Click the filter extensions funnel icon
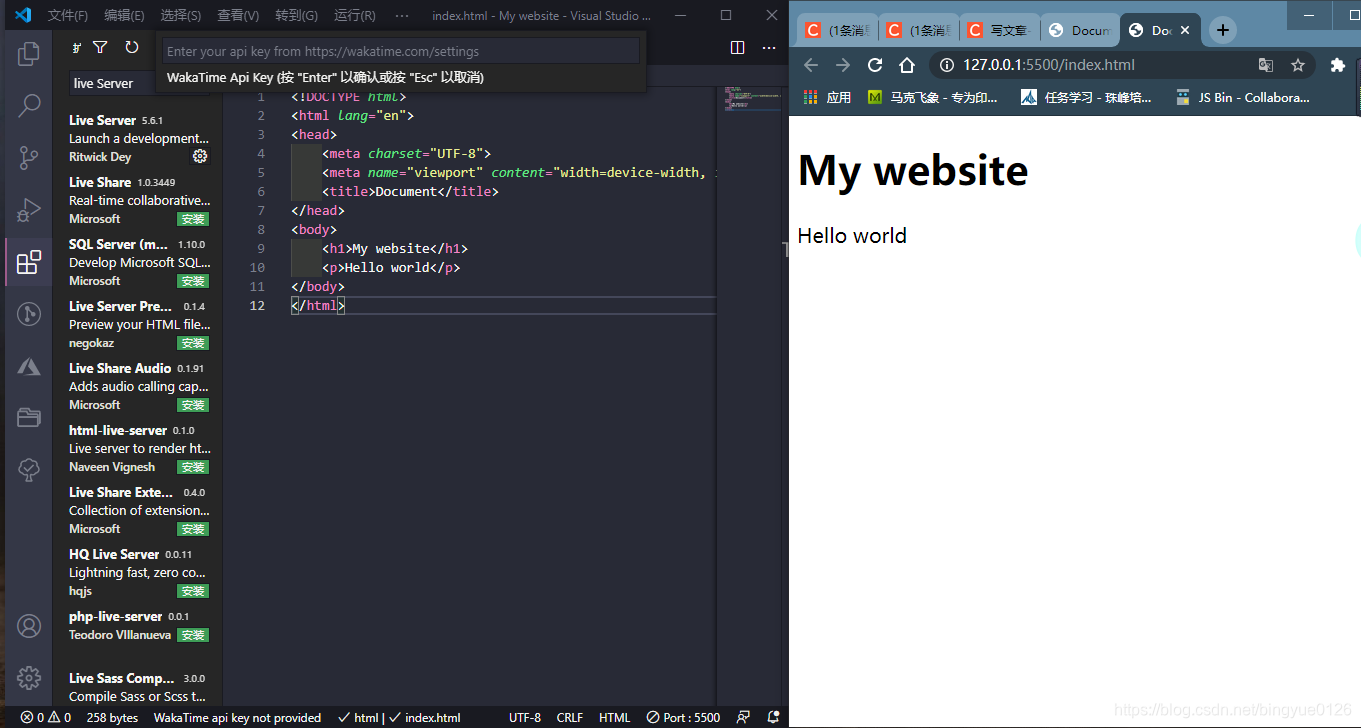Viewport: 1361px width, 728px height. click(100, 47)
